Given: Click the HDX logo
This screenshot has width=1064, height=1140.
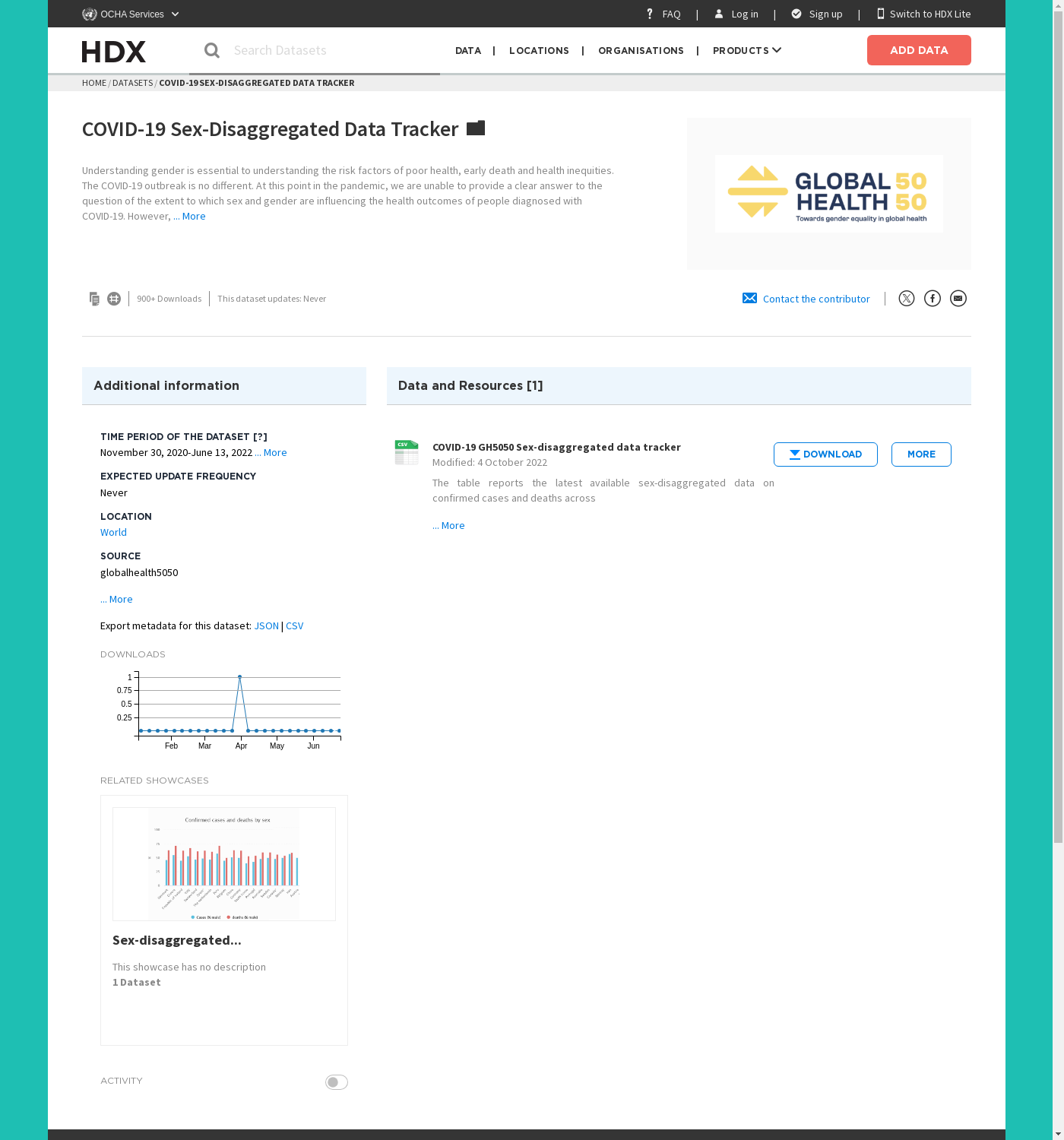Looking at the screenshot, I should pos(114,51).
